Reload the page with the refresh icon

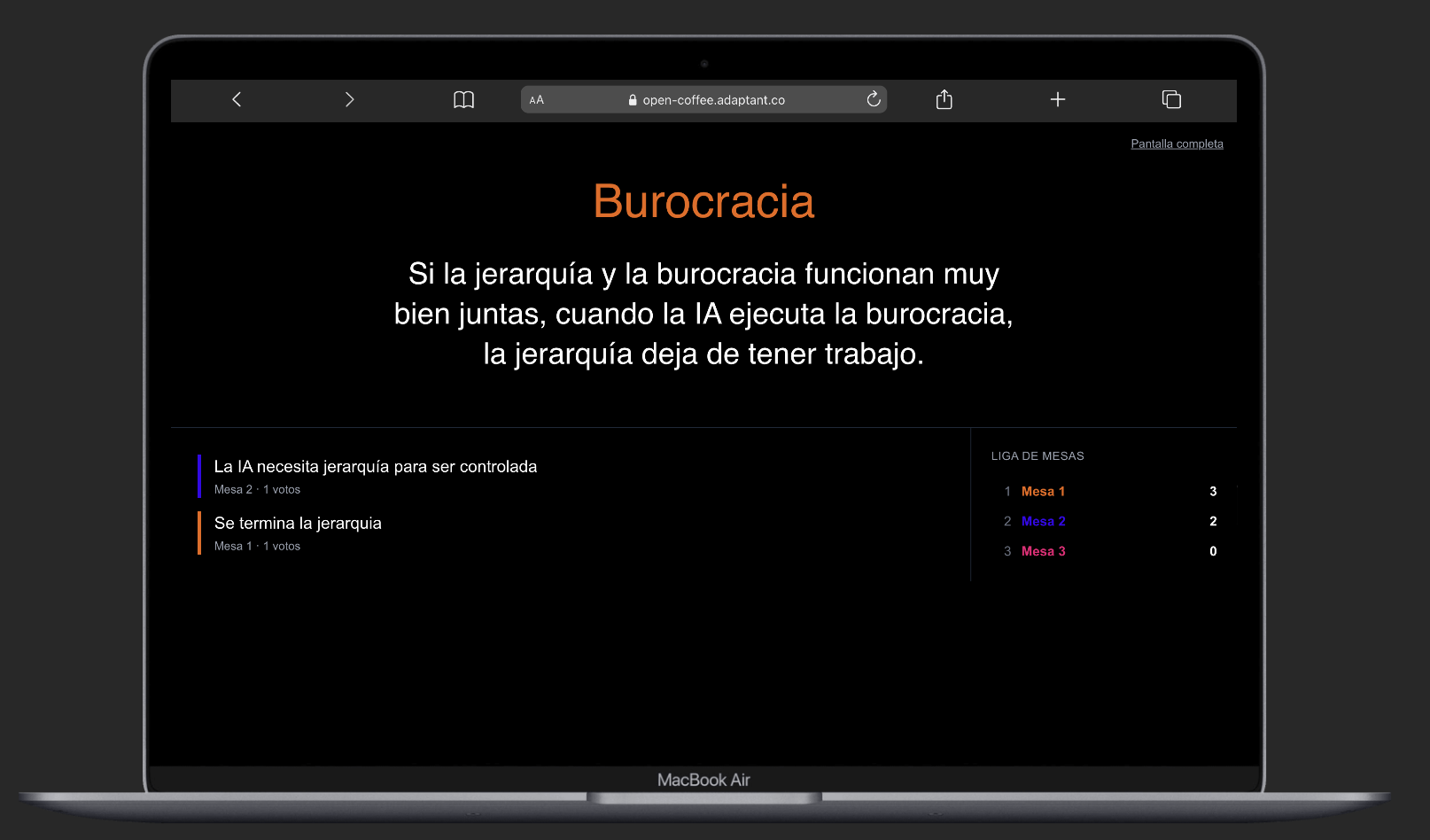tap(874, 99)
